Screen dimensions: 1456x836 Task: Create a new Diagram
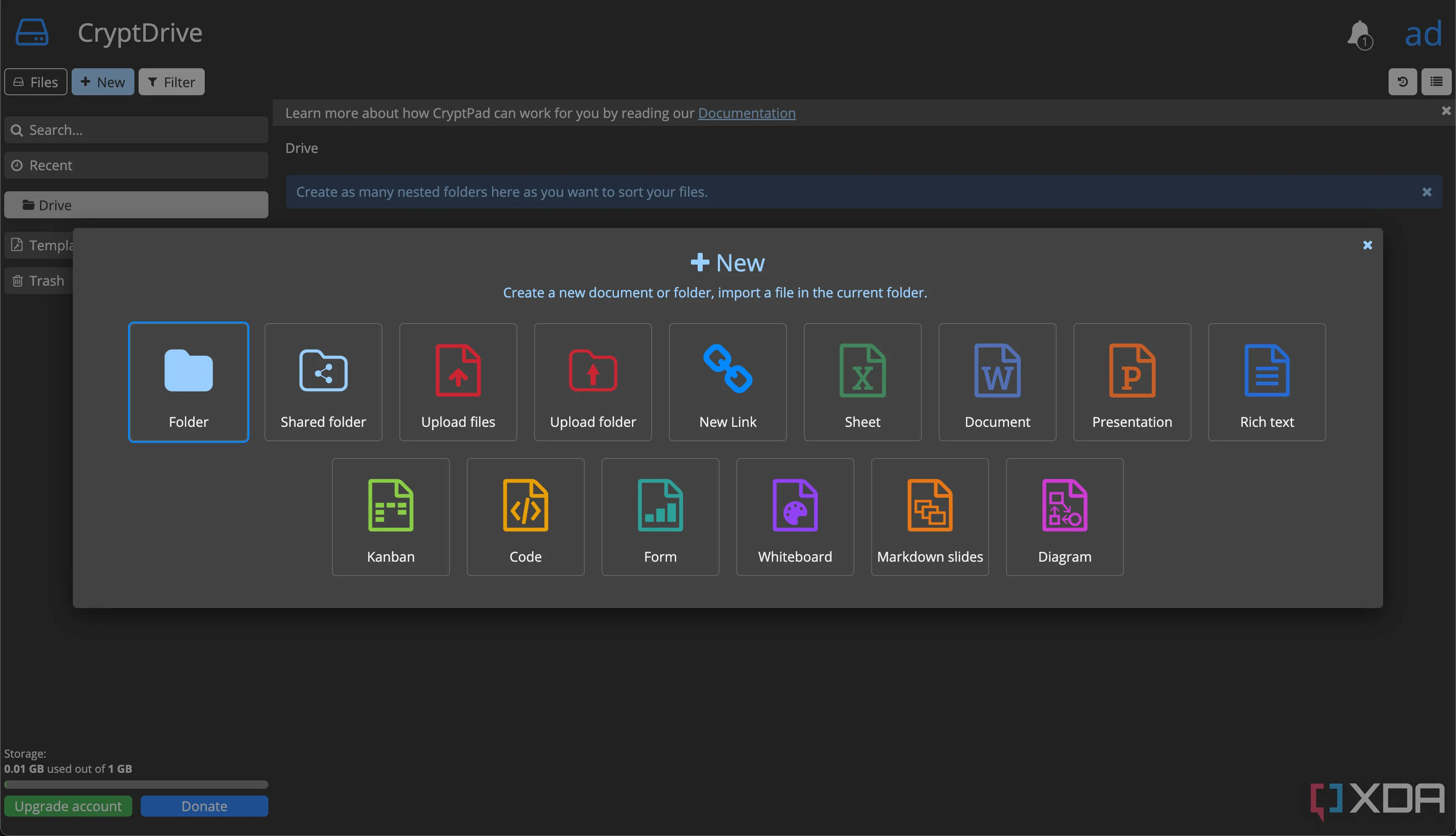[1065, 517]
